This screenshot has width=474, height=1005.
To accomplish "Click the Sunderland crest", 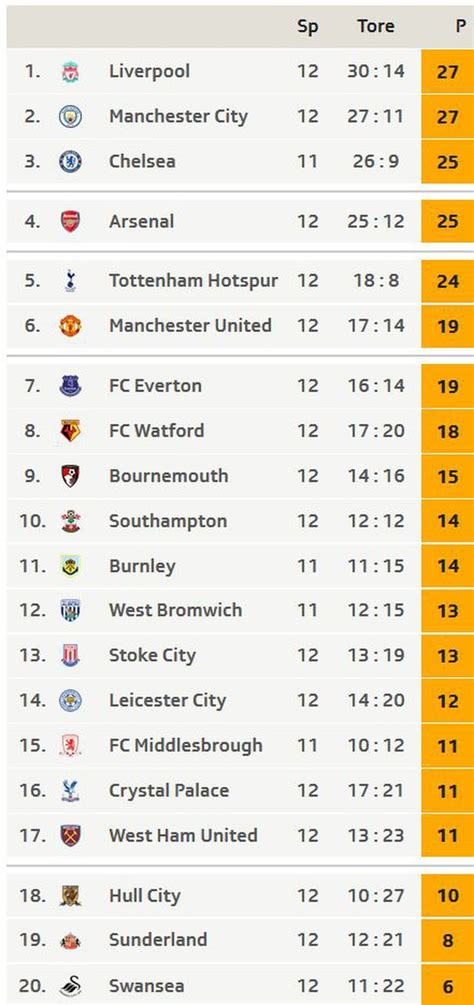I will pos(70,940).
